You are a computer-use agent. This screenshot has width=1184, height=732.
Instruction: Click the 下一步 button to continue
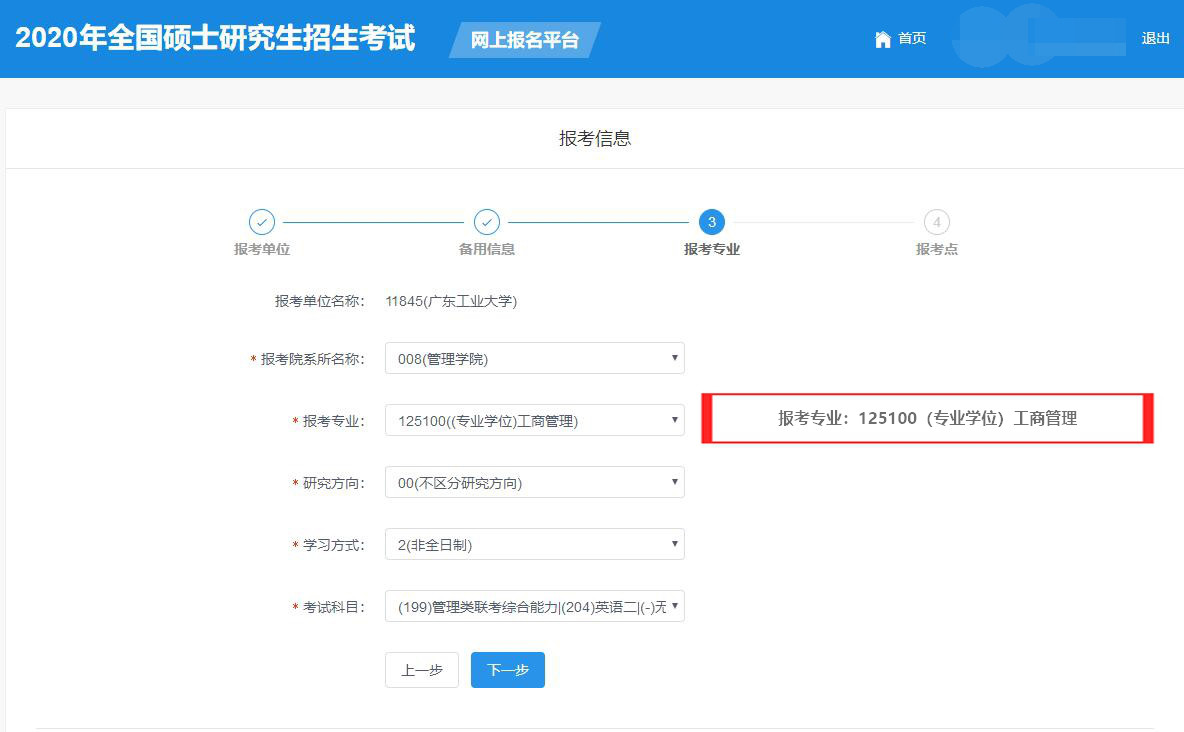coord(507,670)
